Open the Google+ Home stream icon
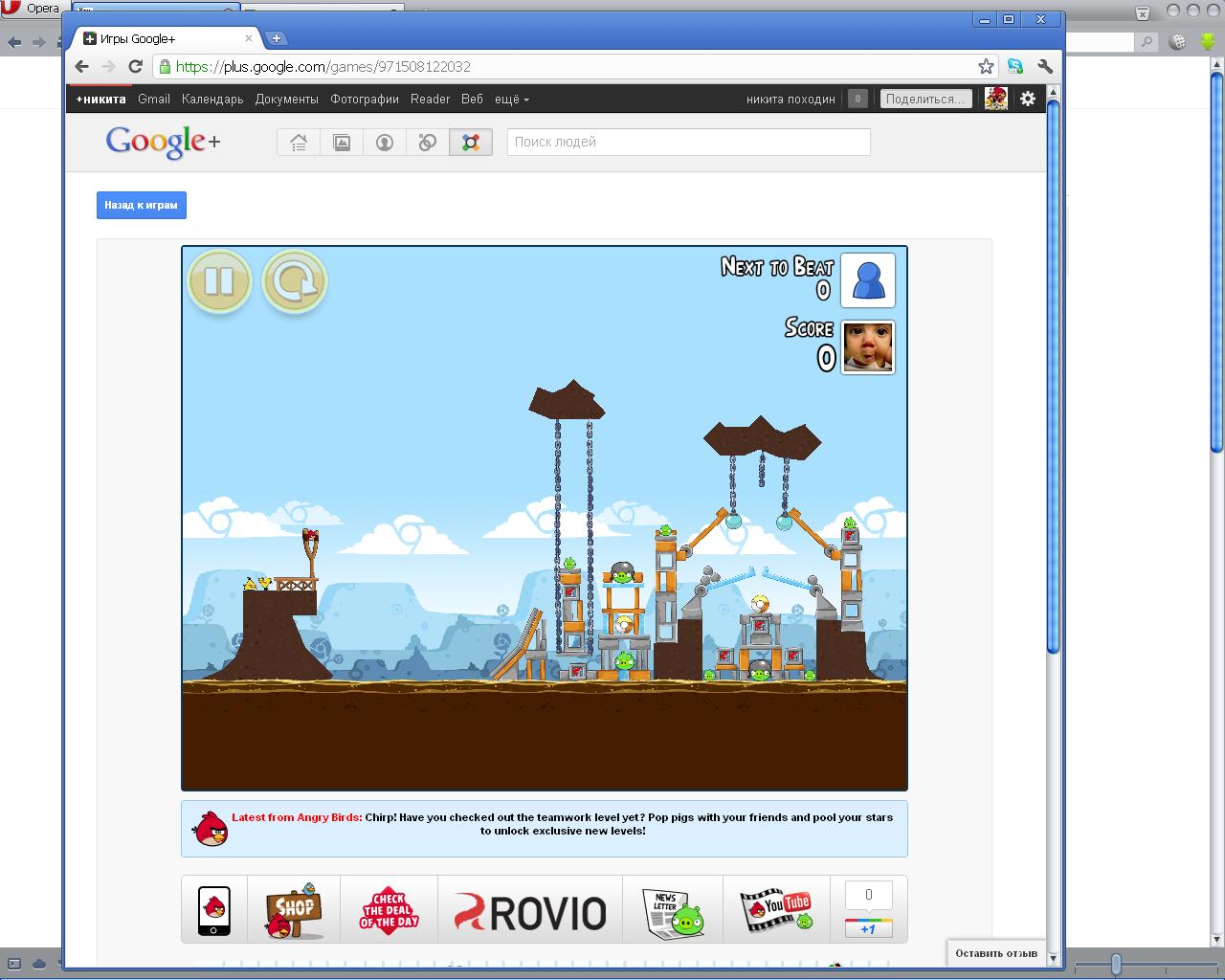The width and height of the screenshot is (1225, 980). [299, 143]
